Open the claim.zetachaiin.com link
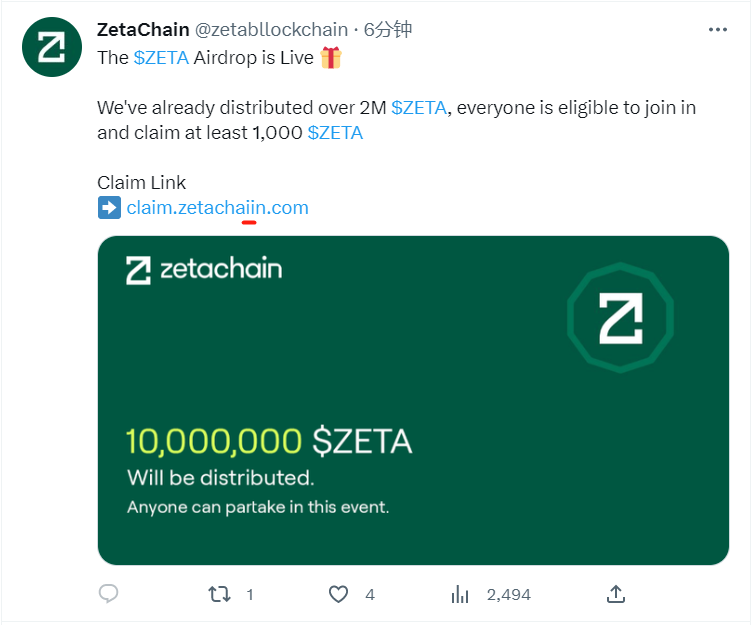This screenshot has width=752, height=625. point(217,208)
